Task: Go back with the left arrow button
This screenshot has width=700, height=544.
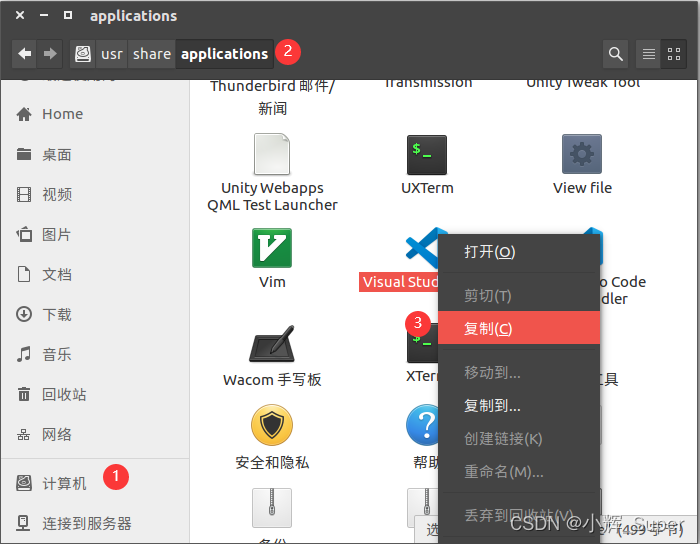Action: (25, 54)
